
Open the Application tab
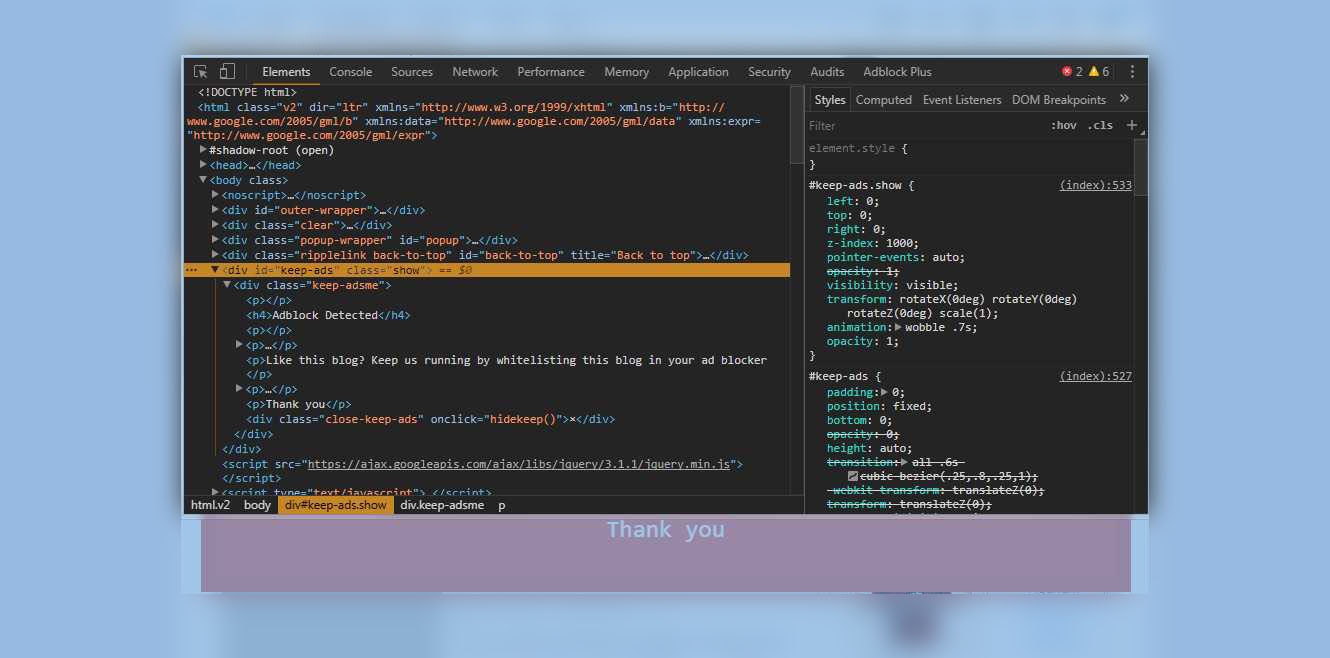point(698,72)
